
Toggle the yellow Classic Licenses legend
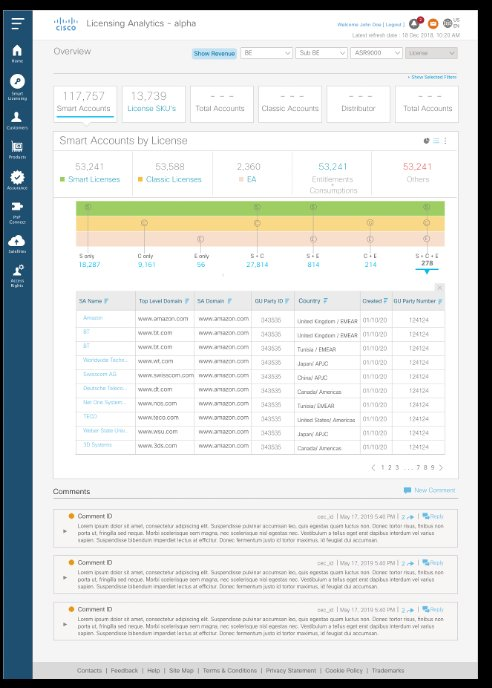click(x=140, y=179)
